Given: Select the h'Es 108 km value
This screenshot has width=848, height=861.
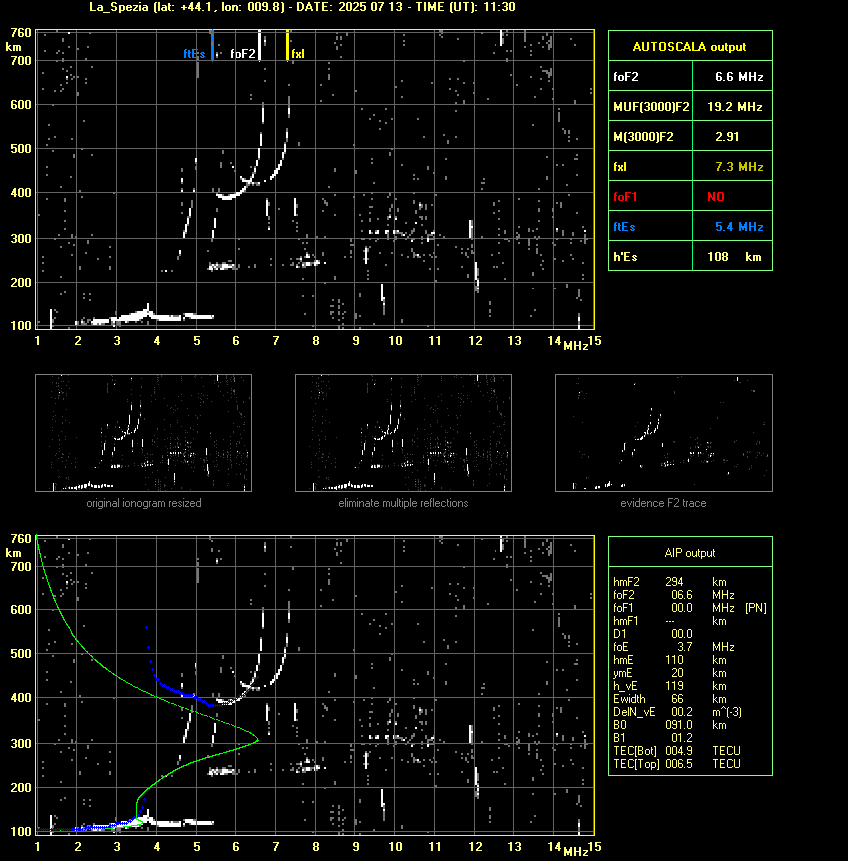Looking at the screenshot, I should [x=734, y=257].
